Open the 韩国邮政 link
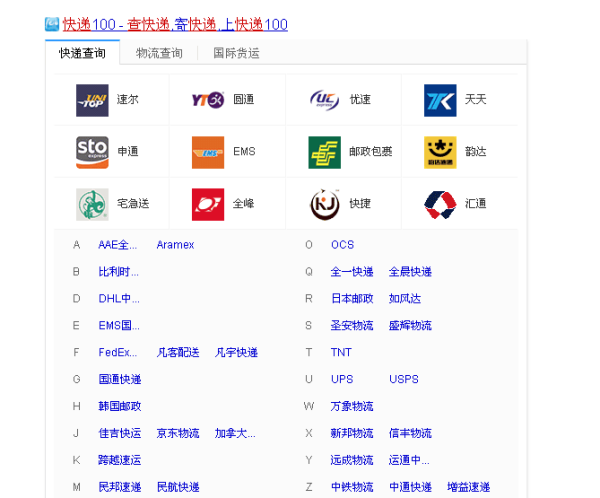This screenshot has height=498, width=600. click(120, 406)
